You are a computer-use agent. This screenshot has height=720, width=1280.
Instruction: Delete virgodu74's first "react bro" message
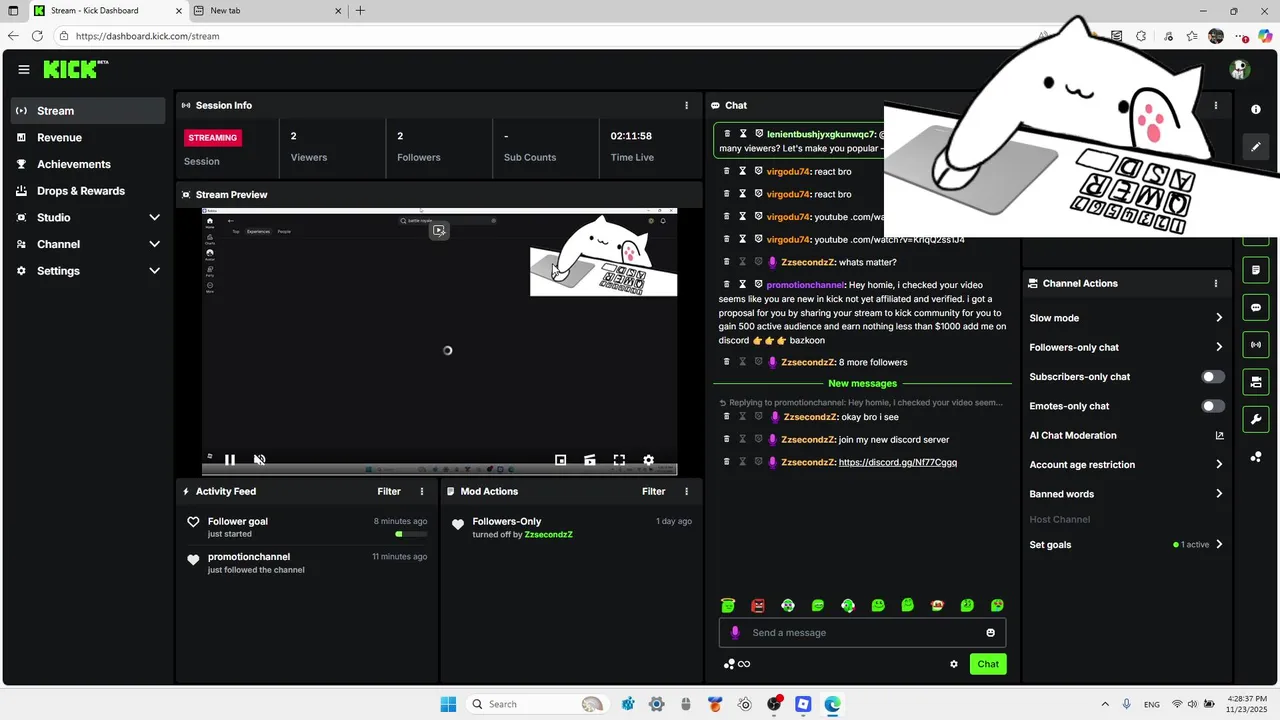click(x=727, y=171)
